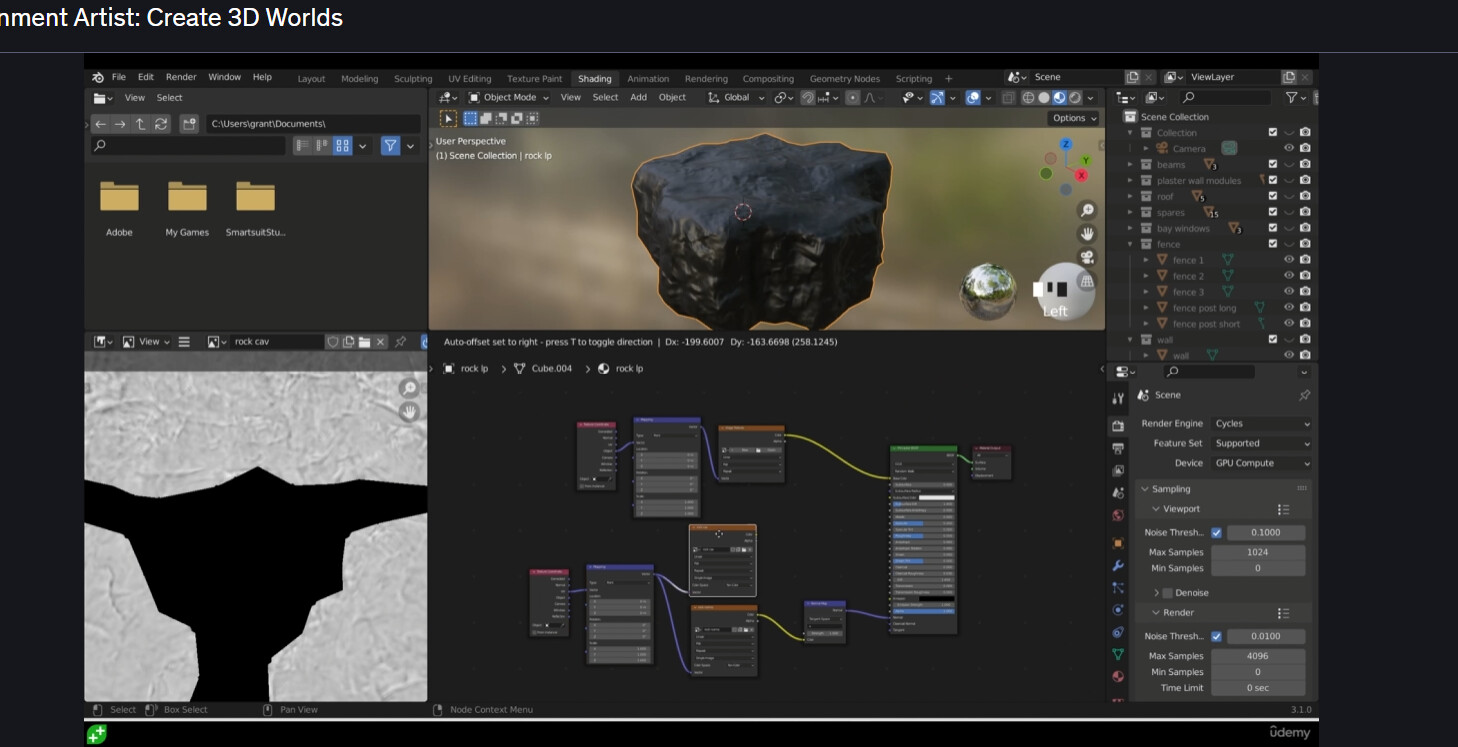Toggle snapping magnet in viewport header
The image size is (1458, 747).
(808, 97)
